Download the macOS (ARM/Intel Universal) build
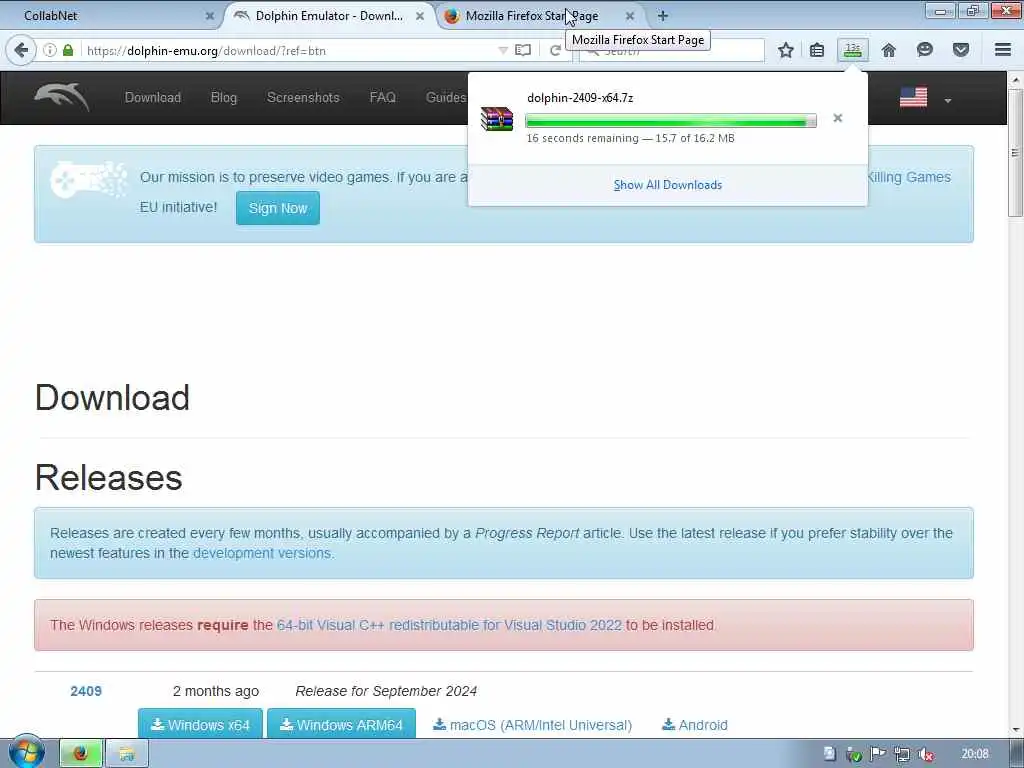1024x768 pixels. click(x=532, y=725)
